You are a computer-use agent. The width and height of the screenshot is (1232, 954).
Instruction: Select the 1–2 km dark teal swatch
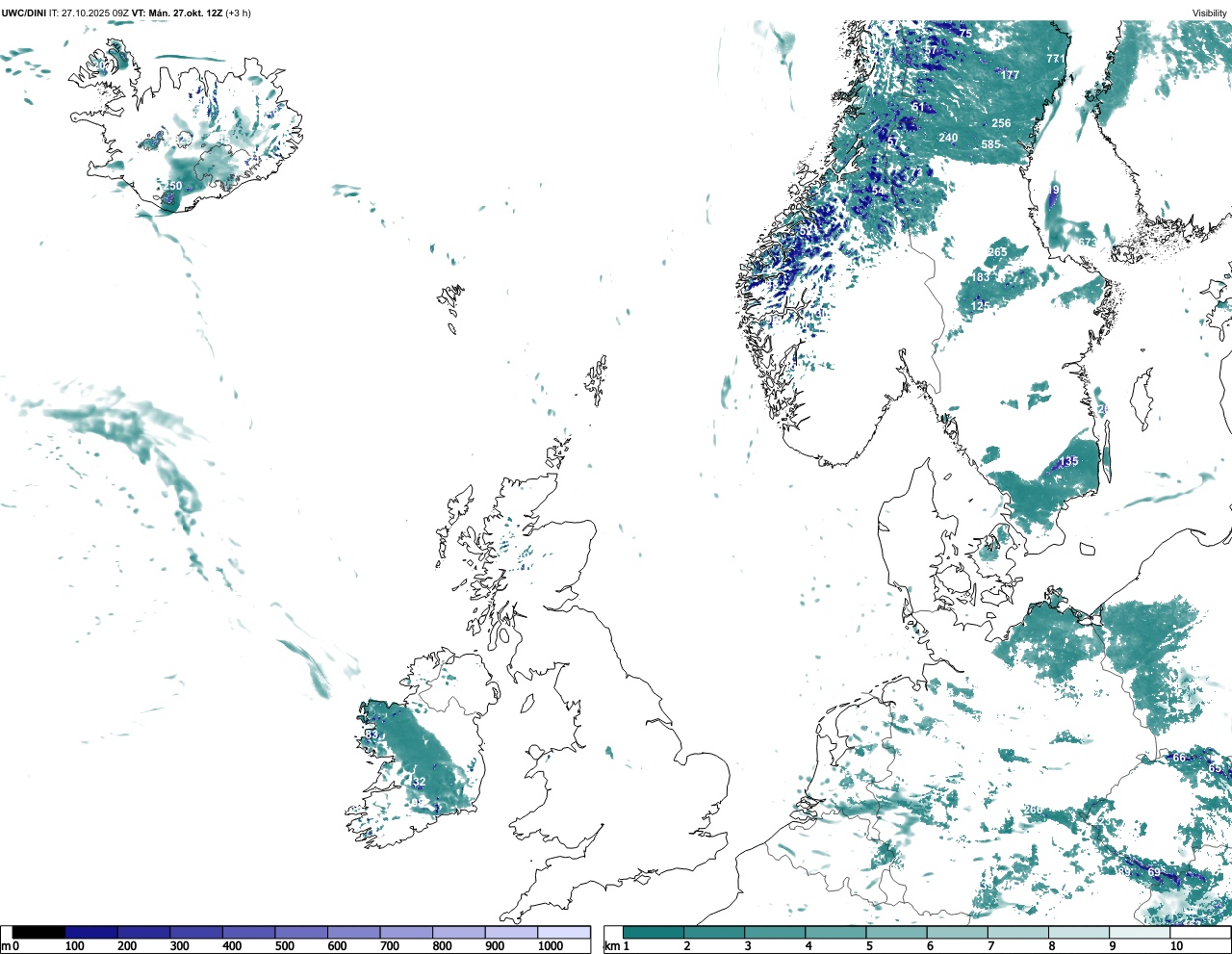654,932
